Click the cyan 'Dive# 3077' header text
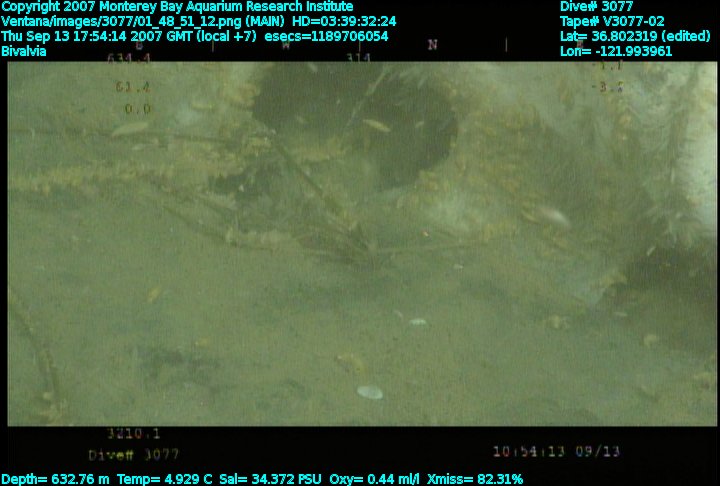Image resolution: width=720 pixels, height=486 pixels. coord(596,6)
